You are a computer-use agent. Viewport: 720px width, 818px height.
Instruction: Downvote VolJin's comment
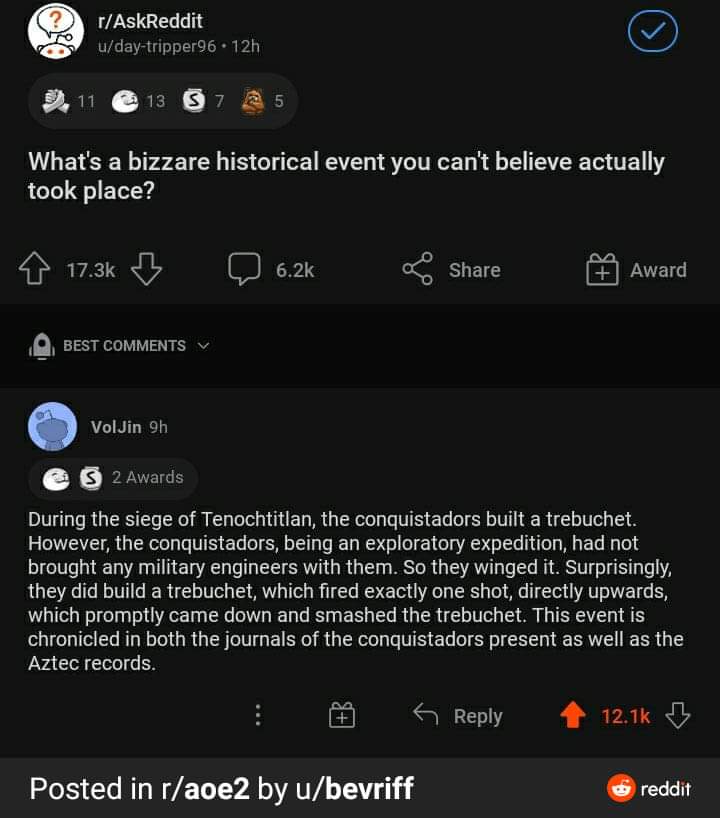[x=677, y=716]
